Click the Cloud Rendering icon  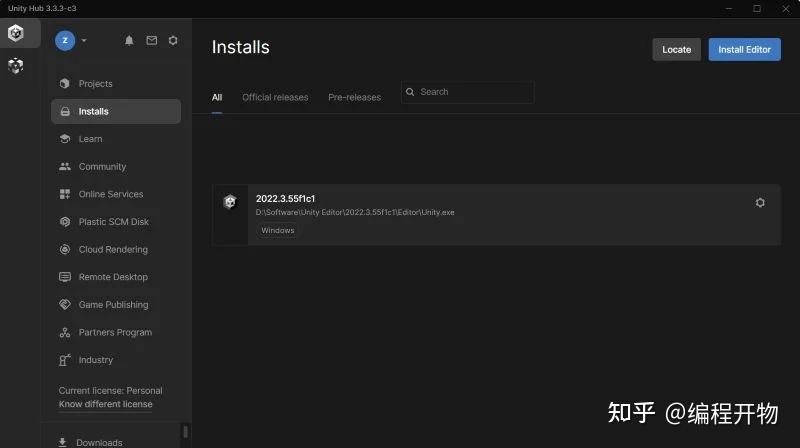65,249
